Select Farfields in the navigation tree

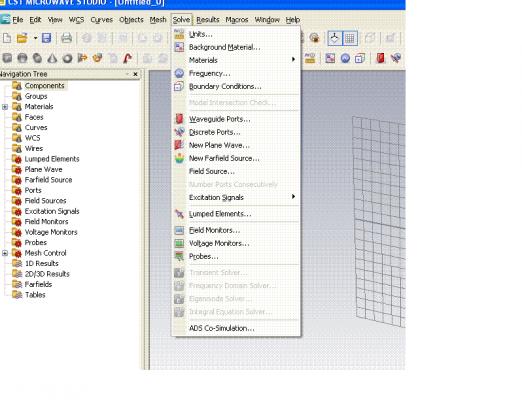(x=38, y=284)
